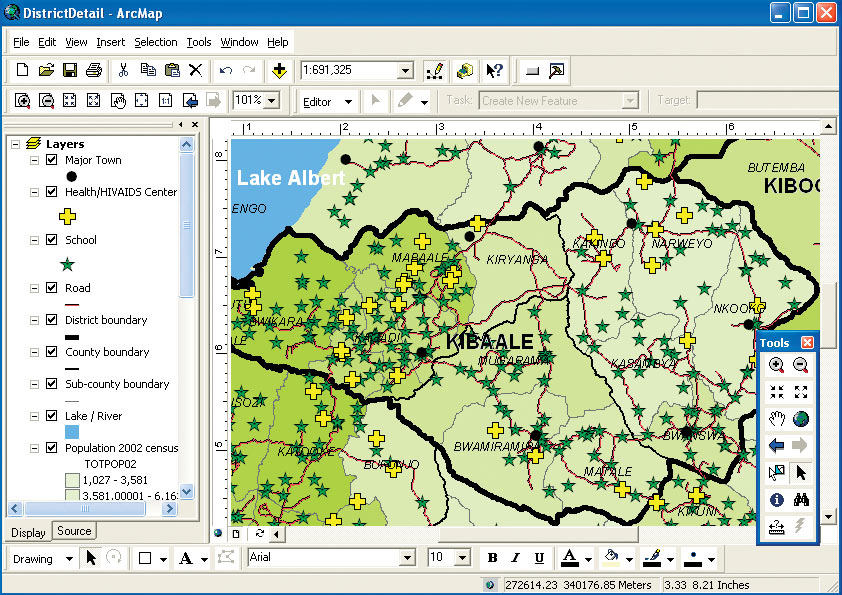
Task: Open the Arial font name dropdown
Action: (x=407, y=558)
